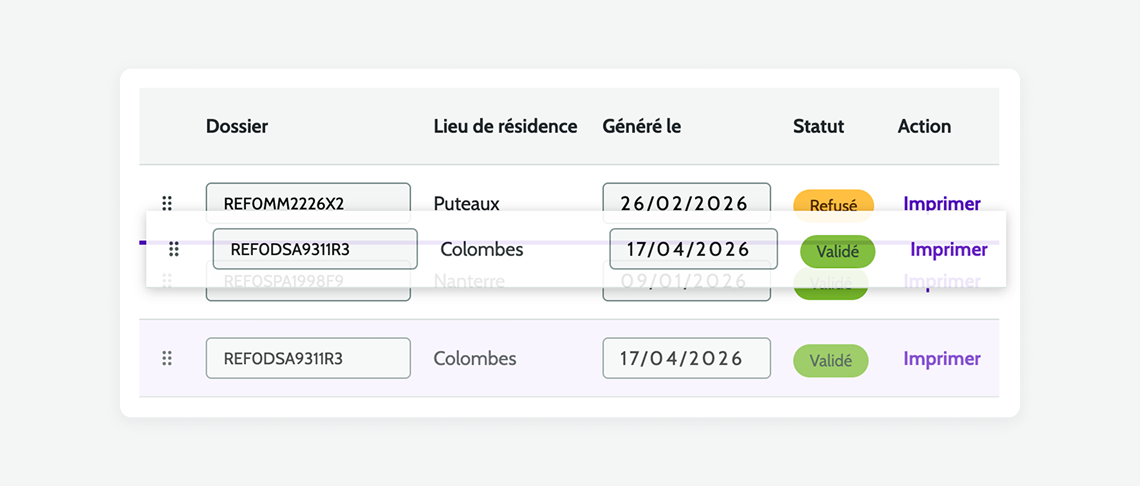The image size is (1140, 486).
Task: Edit the 26/02/2026 date field
Action: (686, 202)
